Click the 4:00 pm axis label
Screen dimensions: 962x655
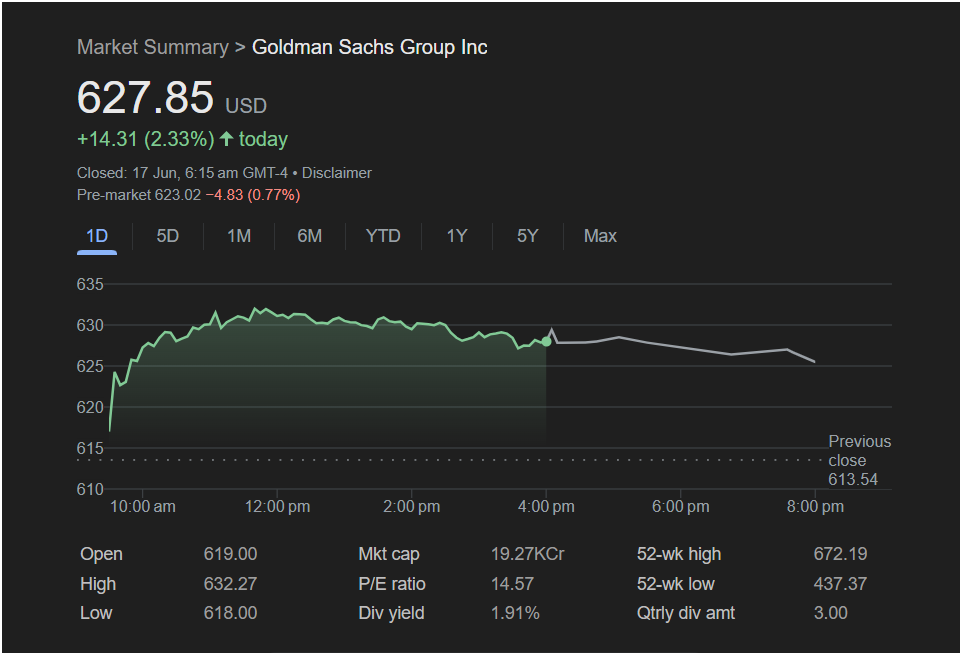[x=546, y=507]
